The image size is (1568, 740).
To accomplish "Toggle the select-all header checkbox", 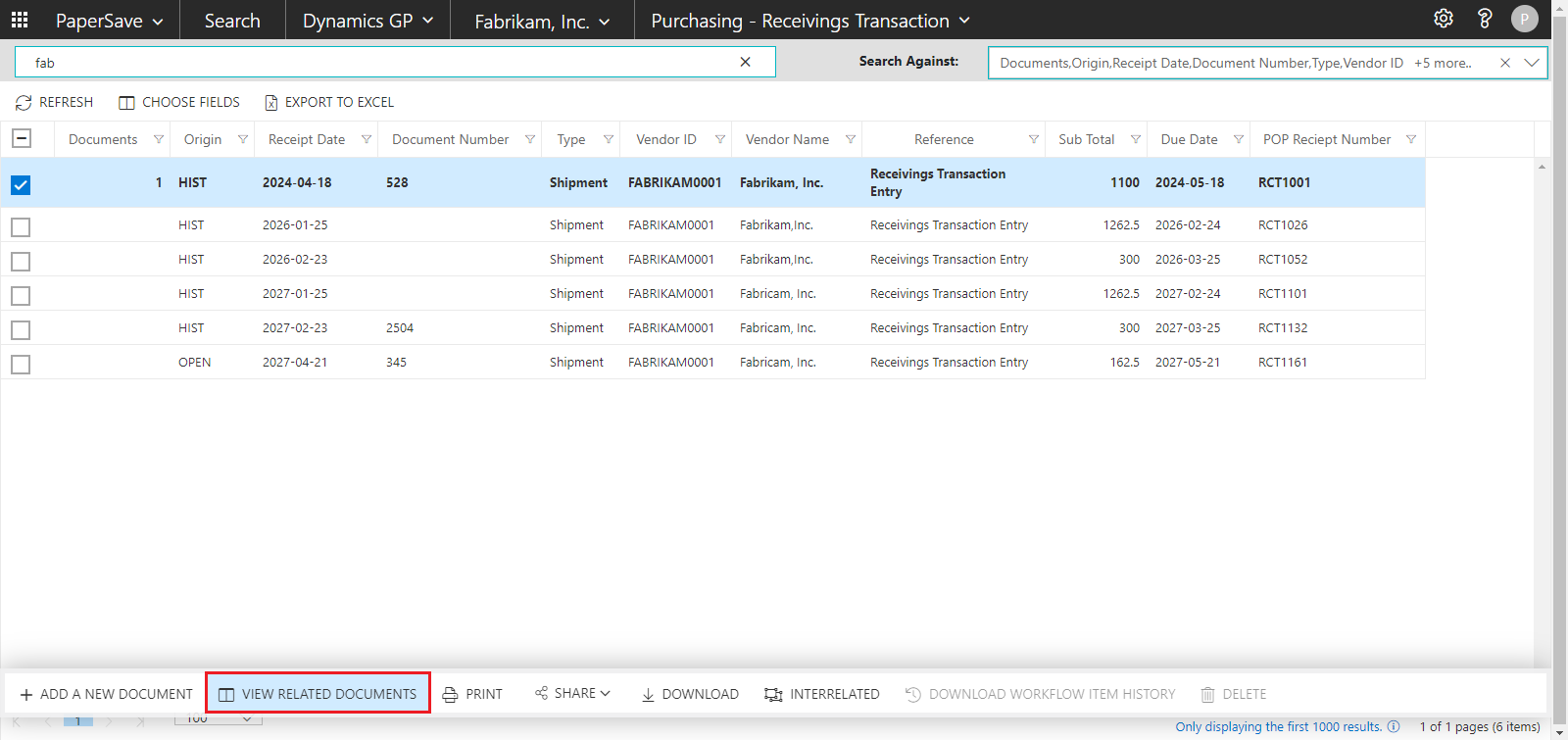I will click(x=21, y=138).
